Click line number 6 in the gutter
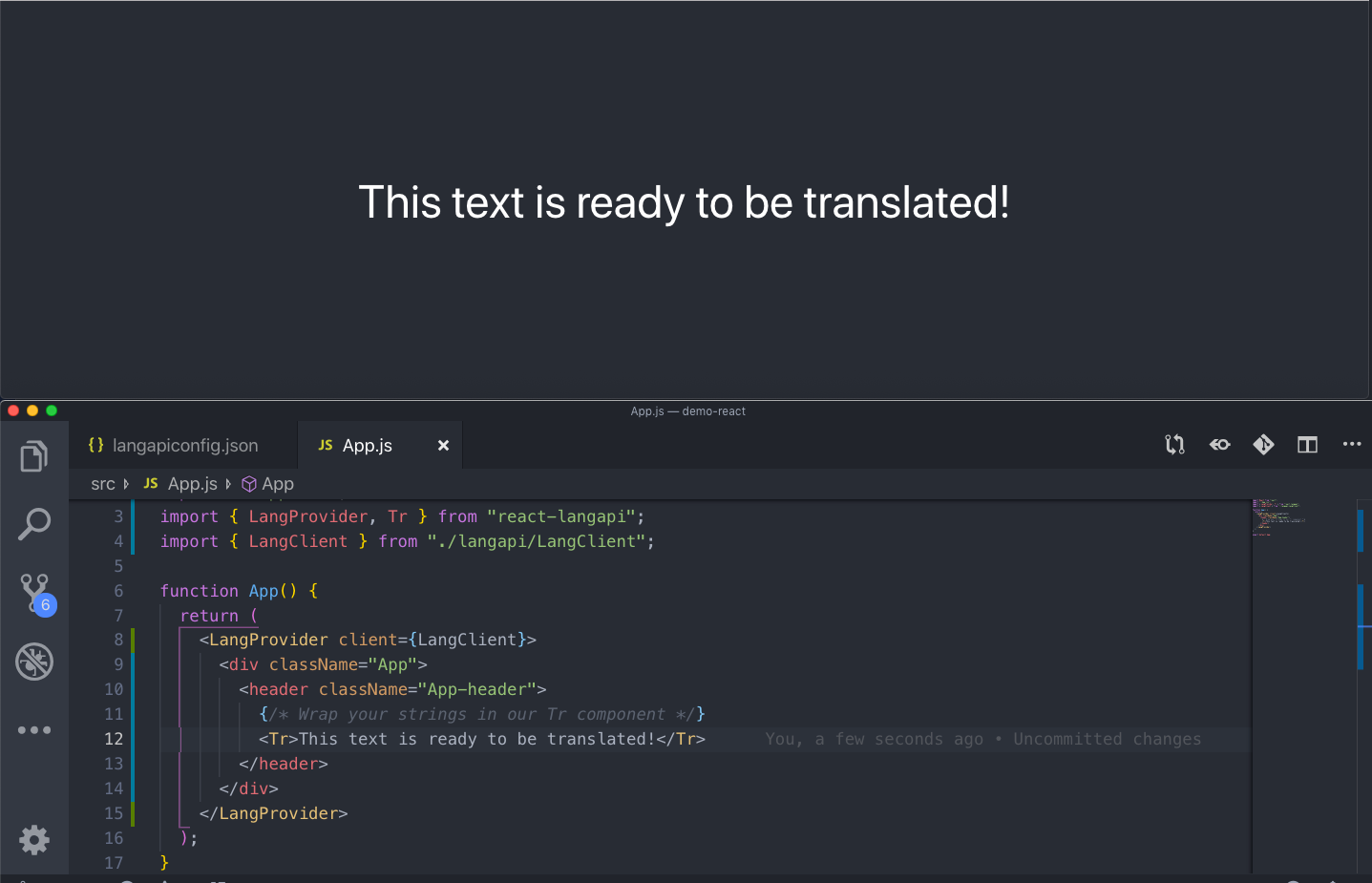Viewport: 1372px width, 883px height. click(118, 591)
